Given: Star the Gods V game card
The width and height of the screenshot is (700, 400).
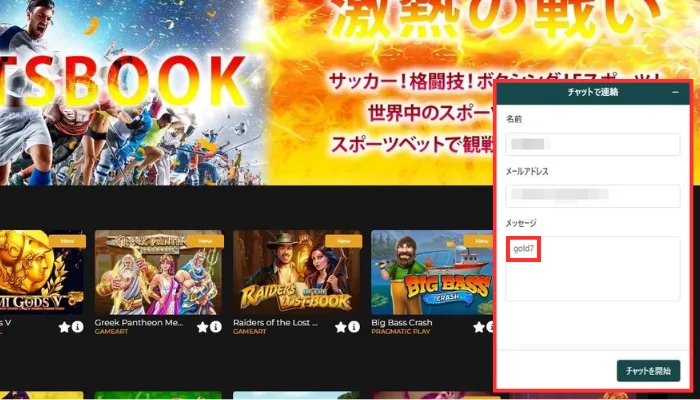Looking at the screenshot, I should tap(64, 327).
